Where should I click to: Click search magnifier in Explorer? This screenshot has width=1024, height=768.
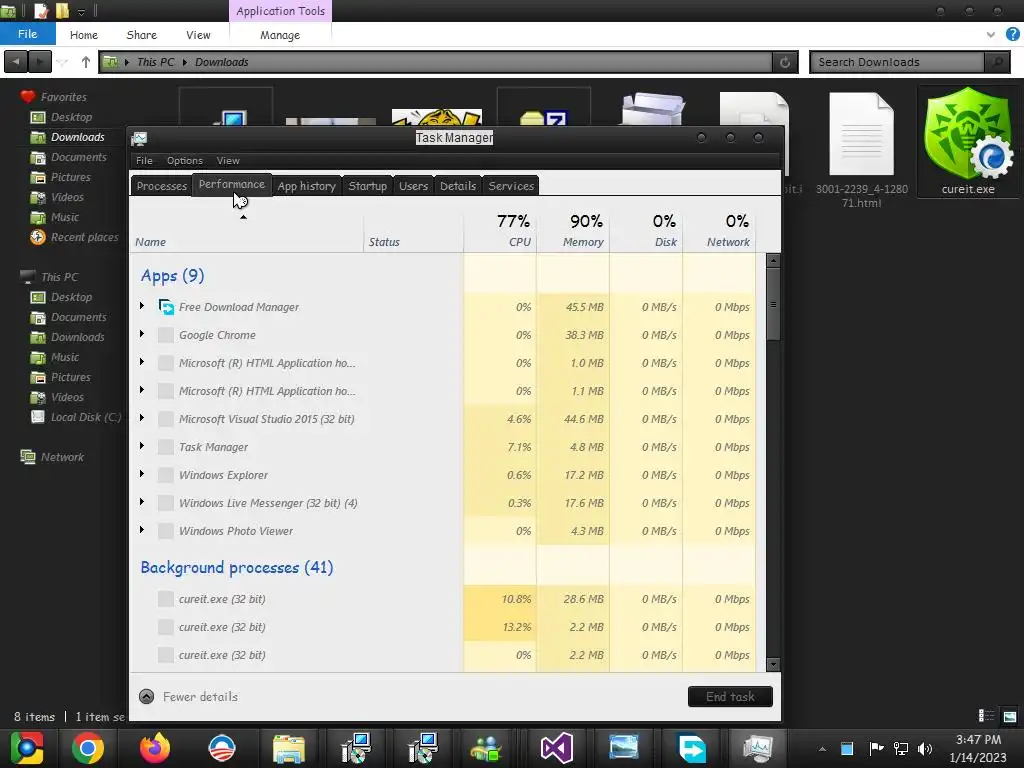997,62
